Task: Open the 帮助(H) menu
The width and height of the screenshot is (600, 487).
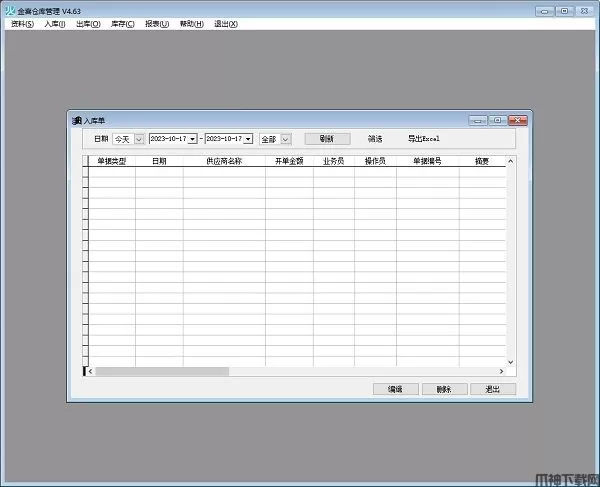Action: [x=191, y=24]
